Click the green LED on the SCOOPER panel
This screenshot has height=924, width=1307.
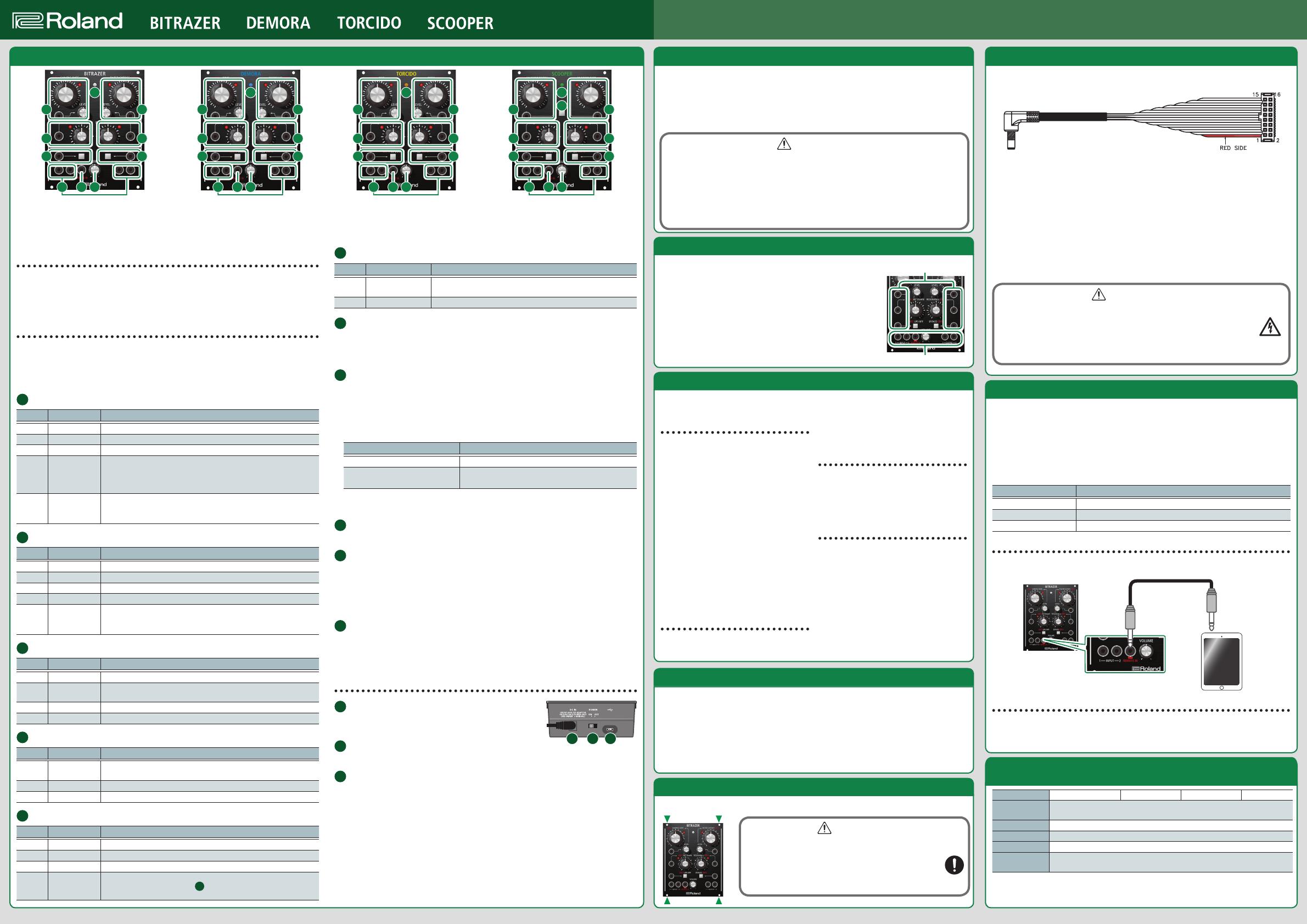(x=562, y=85)
